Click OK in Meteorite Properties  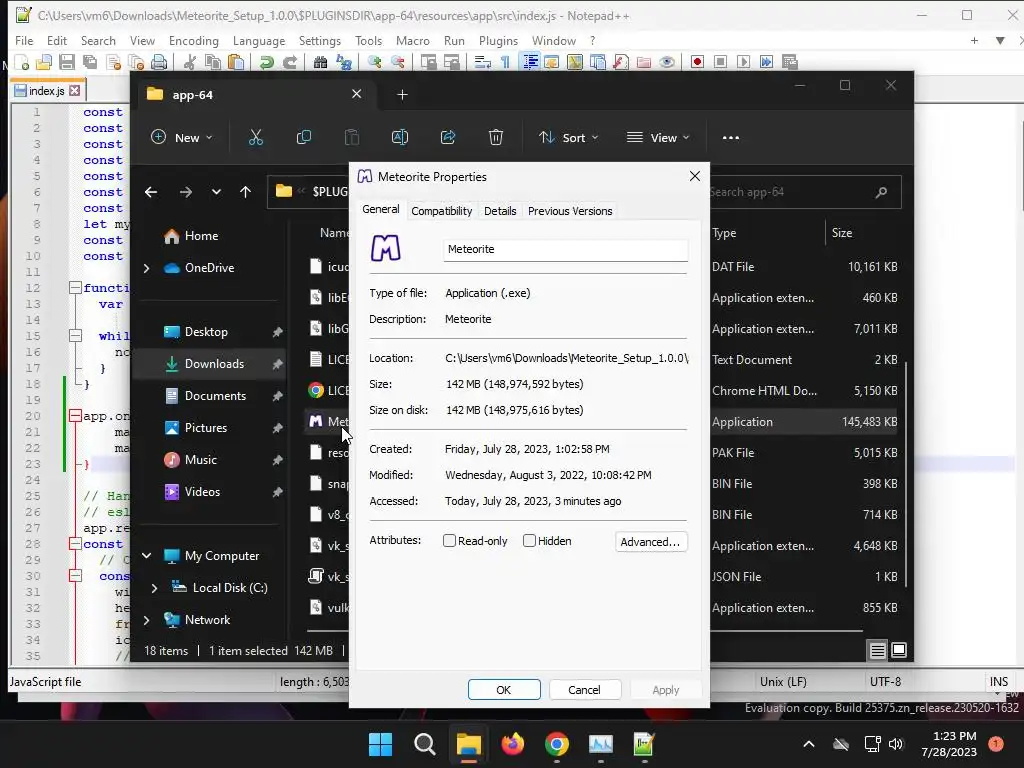504,690
